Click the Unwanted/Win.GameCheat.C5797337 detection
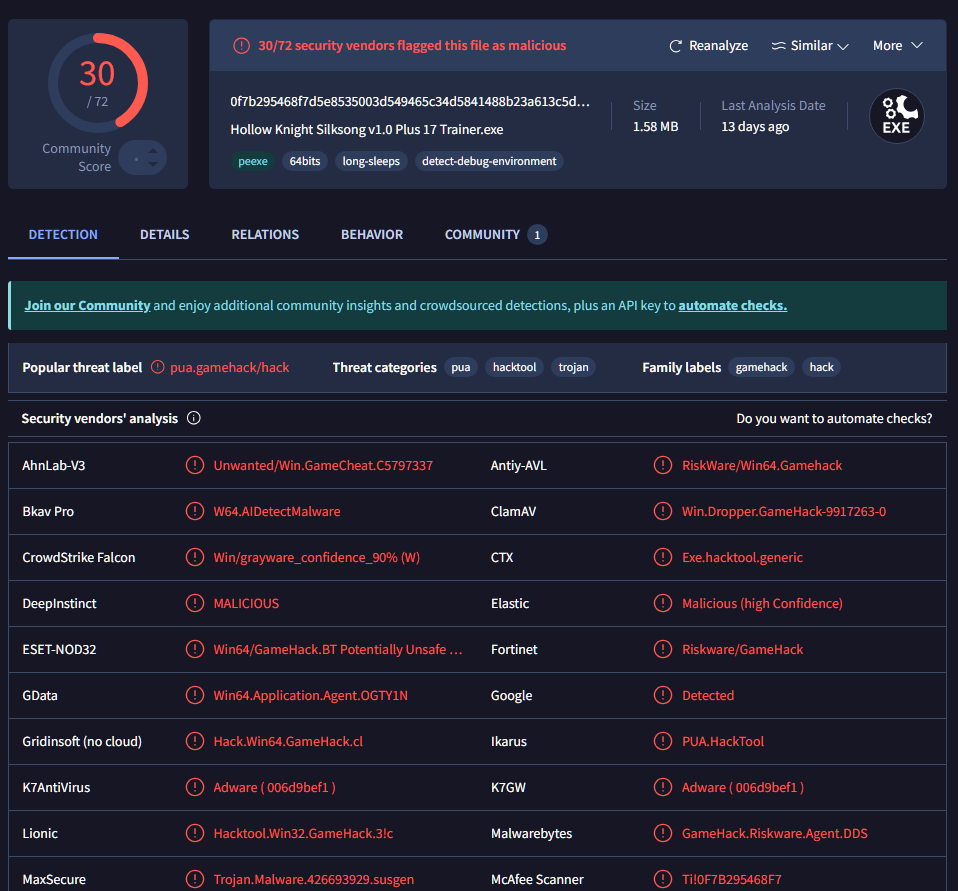This screenshot has width=958, height=891. 323,466
